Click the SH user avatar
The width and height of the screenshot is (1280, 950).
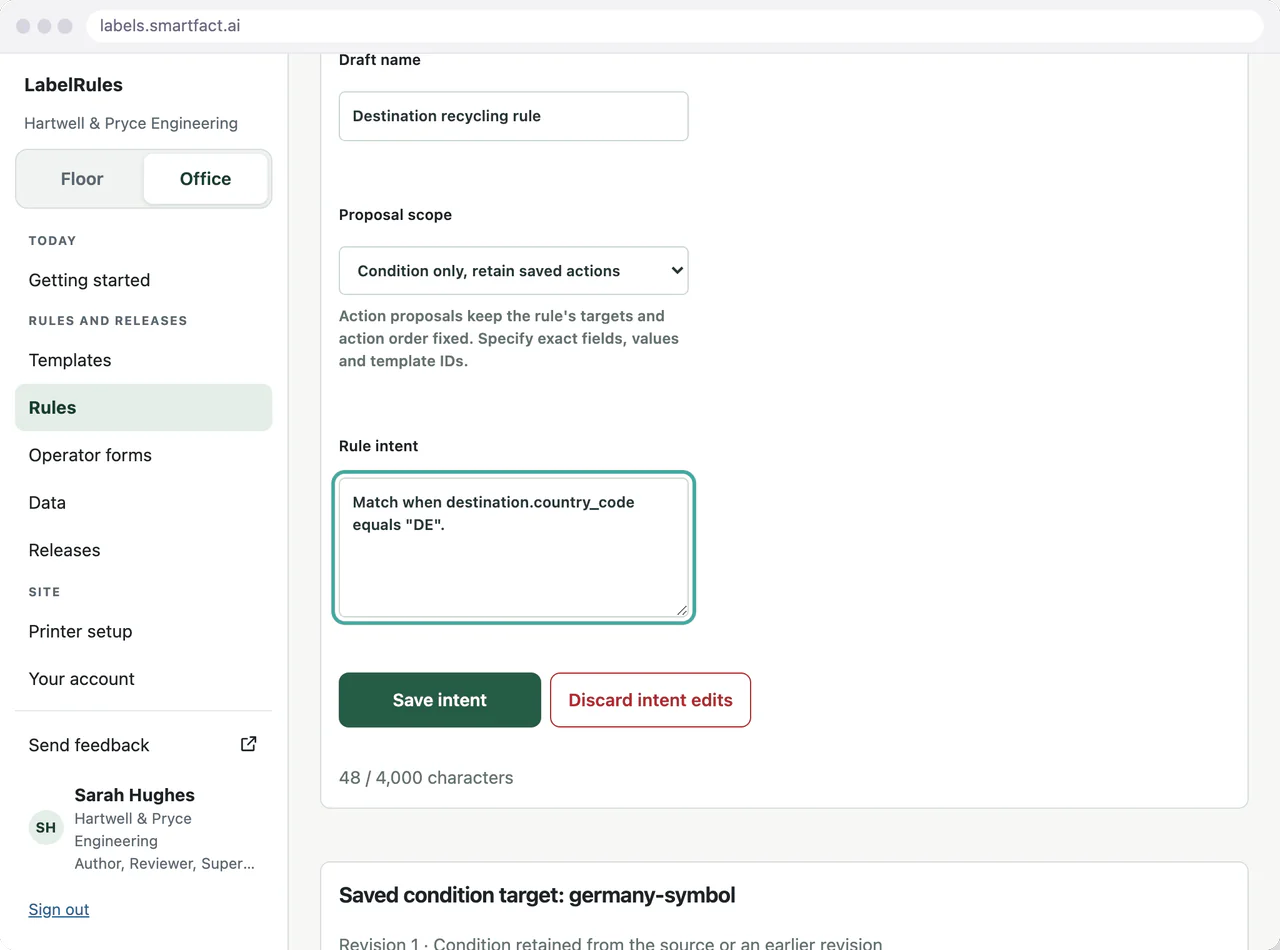tap(46, 828)
